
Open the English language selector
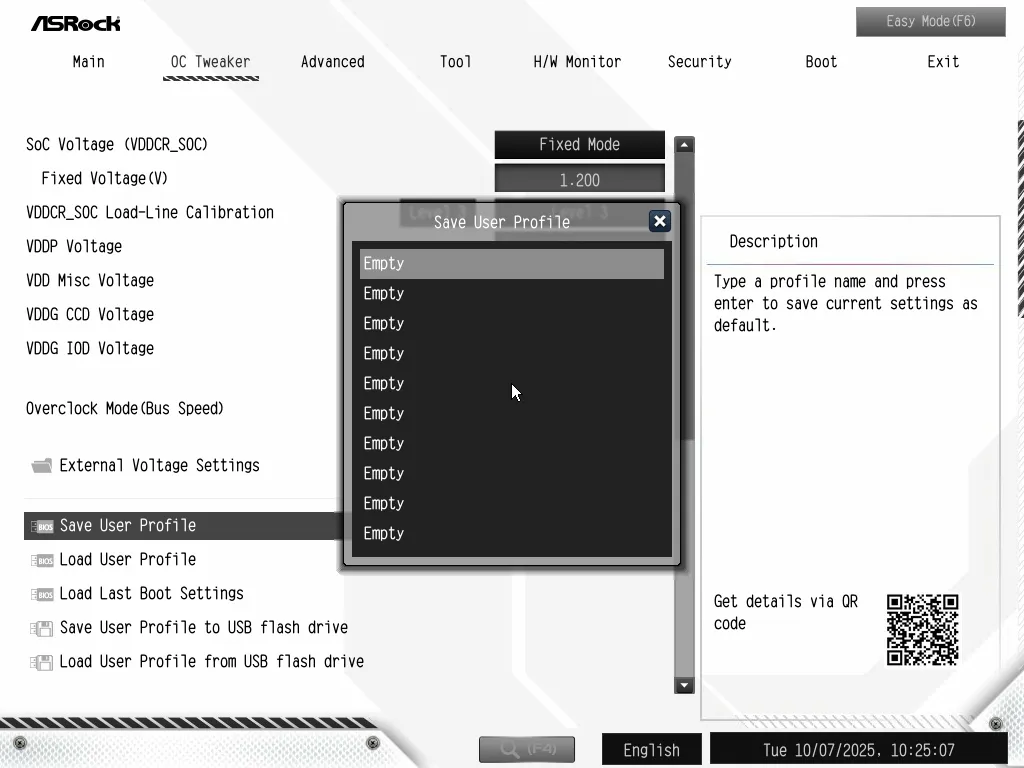coord(651,750)
